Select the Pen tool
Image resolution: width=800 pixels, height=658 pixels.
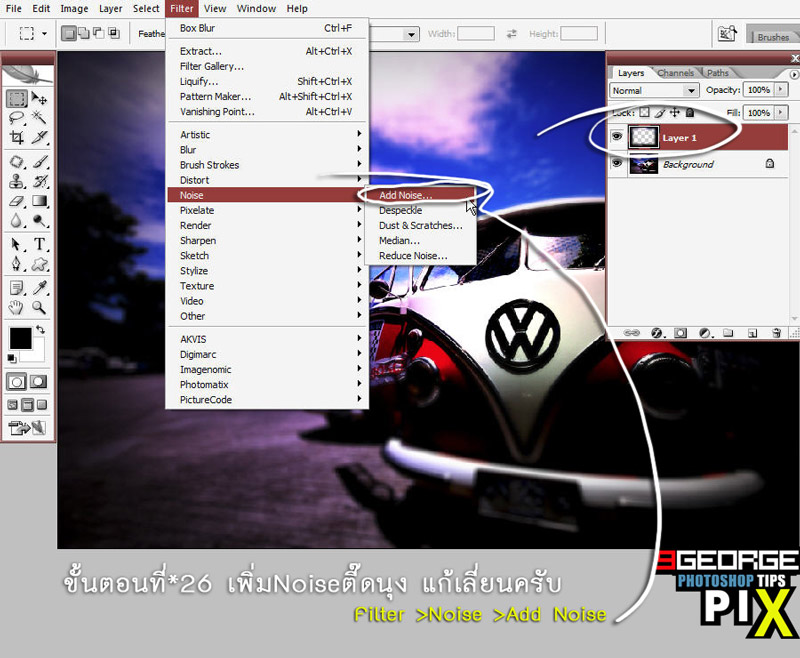pyautogui.click(x=16, y=264)
